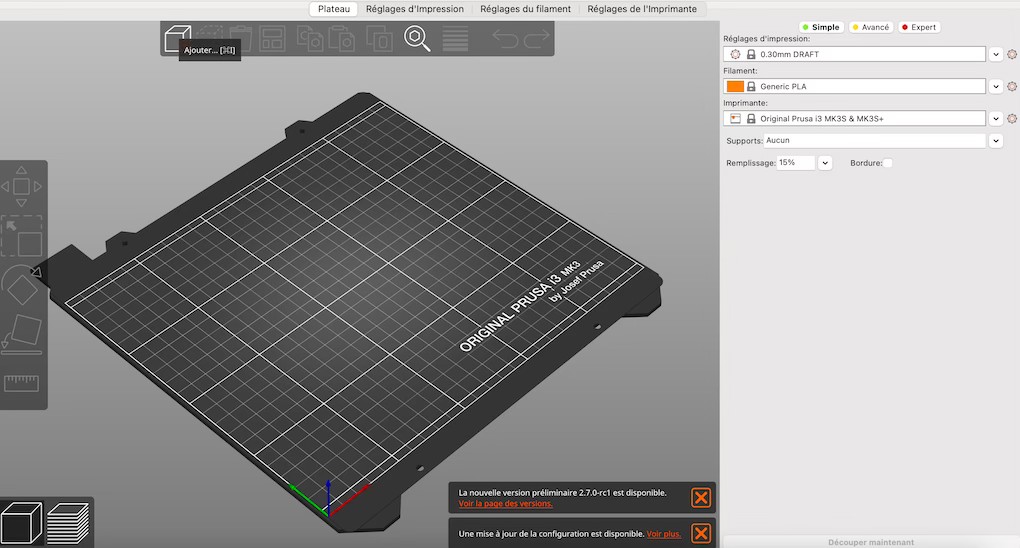Click the Supports field showing Aucun

[x=874, y=141]
